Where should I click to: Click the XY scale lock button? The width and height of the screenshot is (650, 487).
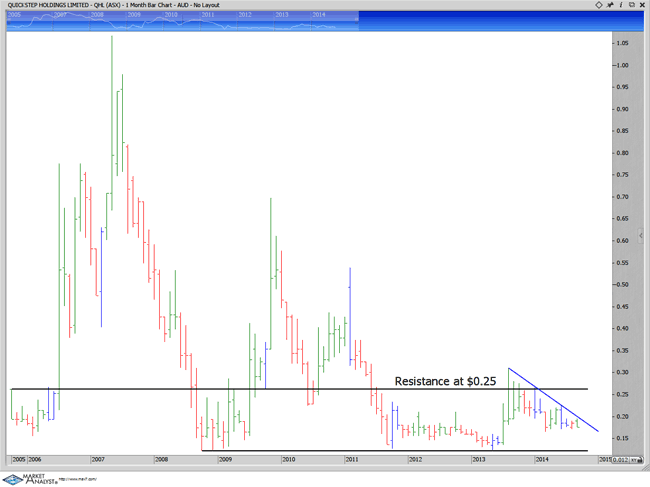[x=635, y=460]
